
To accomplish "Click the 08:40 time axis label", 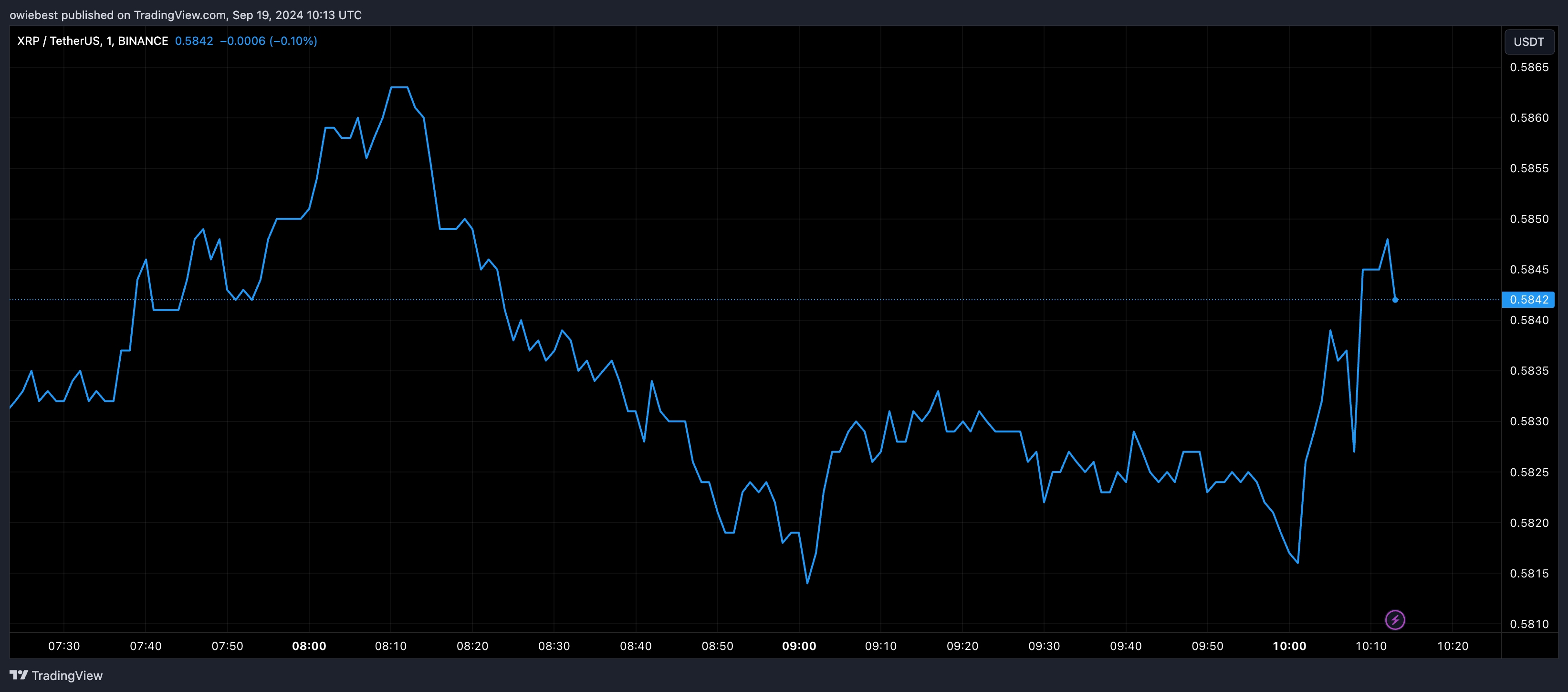I will pyautogui.click(x=636, y=646).
